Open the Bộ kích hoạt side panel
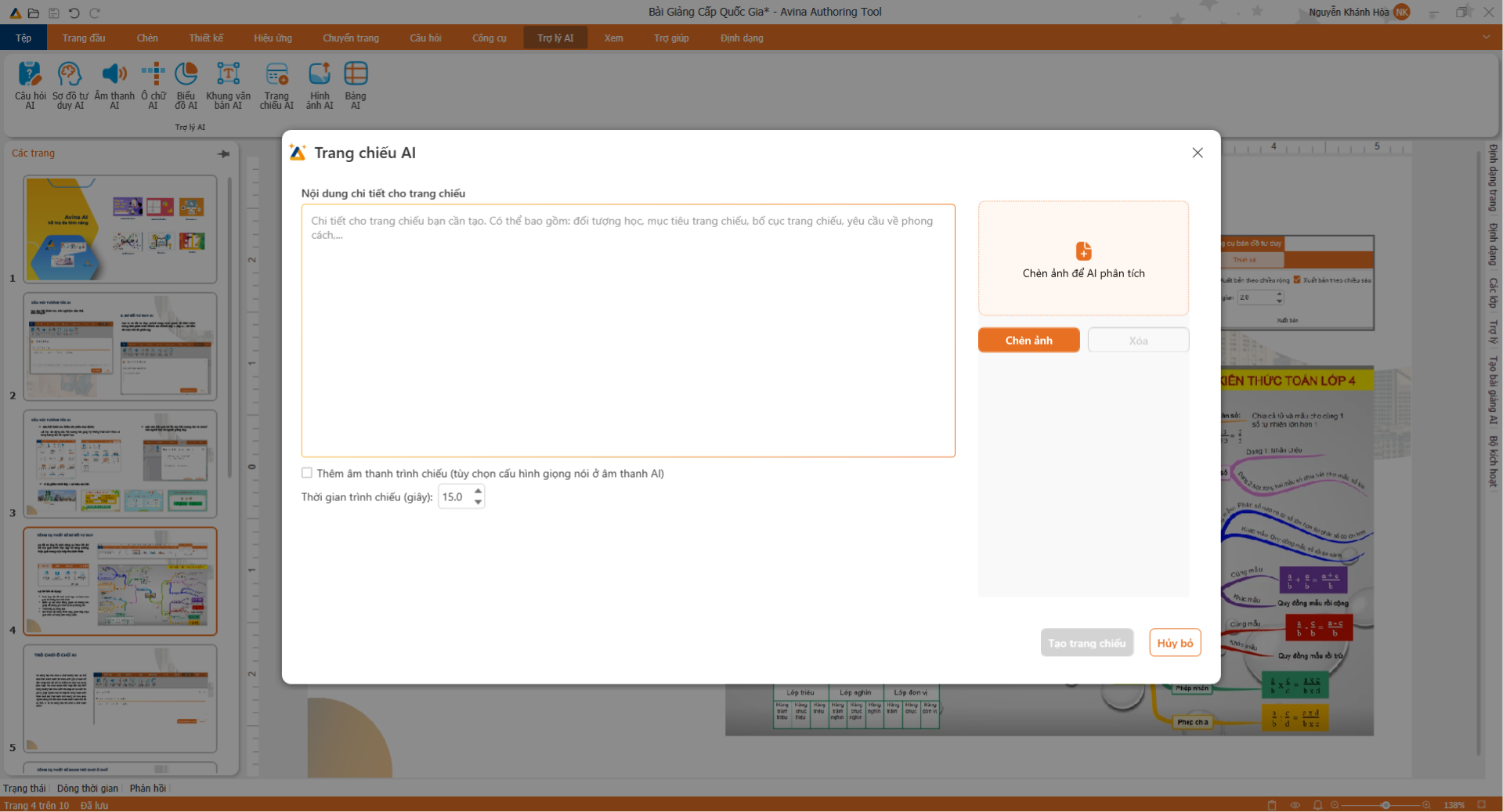Image resolution: width=1503 pixels, height=812 pixels. pyautogui.click(x=1493, y=461)
